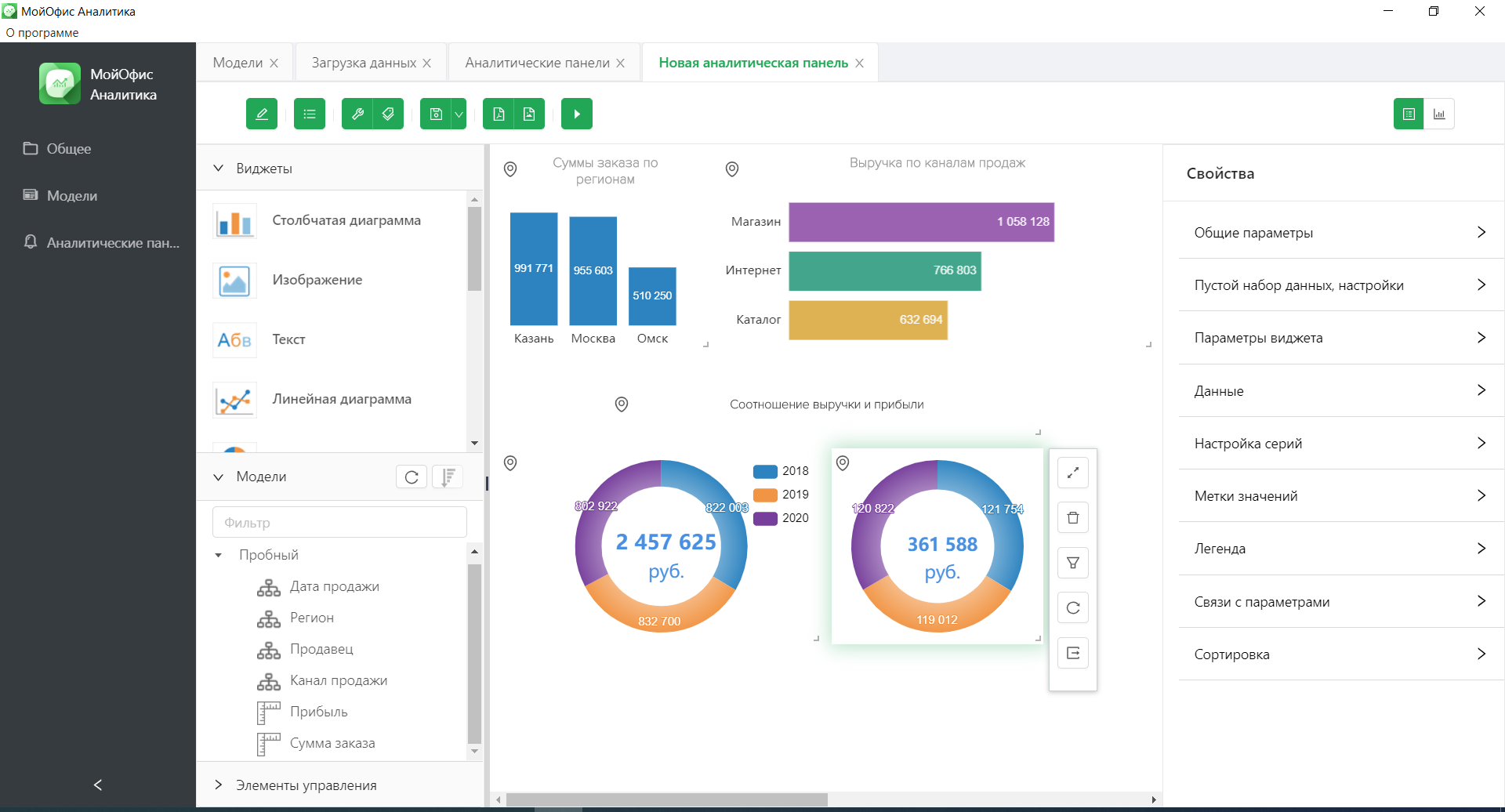Open Параметры виджета section
Screen dimensions: 1505x812
[1340, 337]
